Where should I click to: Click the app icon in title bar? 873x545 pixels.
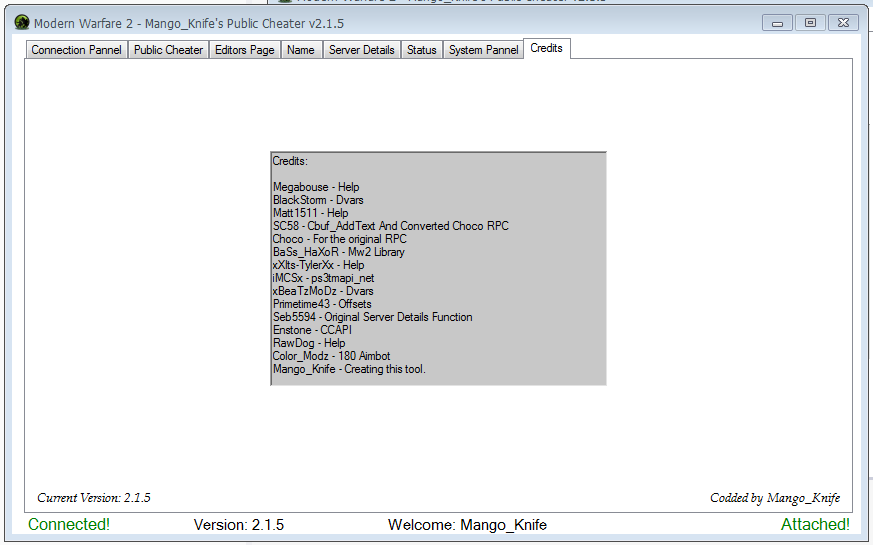(x=22, y=23)
